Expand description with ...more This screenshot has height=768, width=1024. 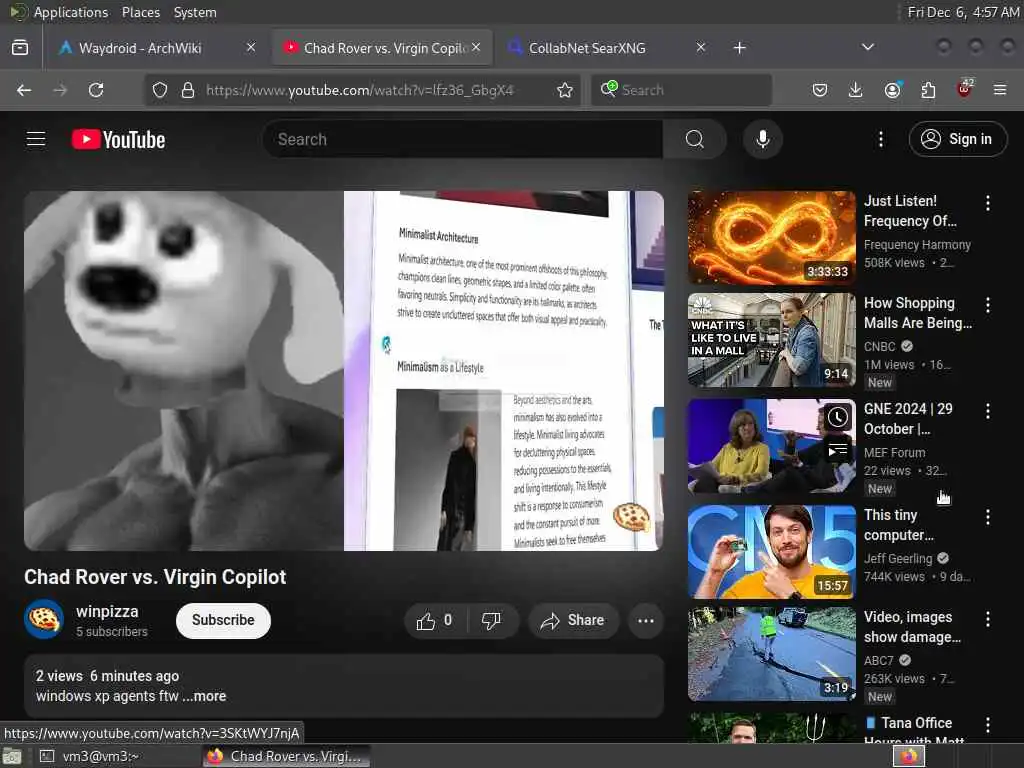[204, 696]
